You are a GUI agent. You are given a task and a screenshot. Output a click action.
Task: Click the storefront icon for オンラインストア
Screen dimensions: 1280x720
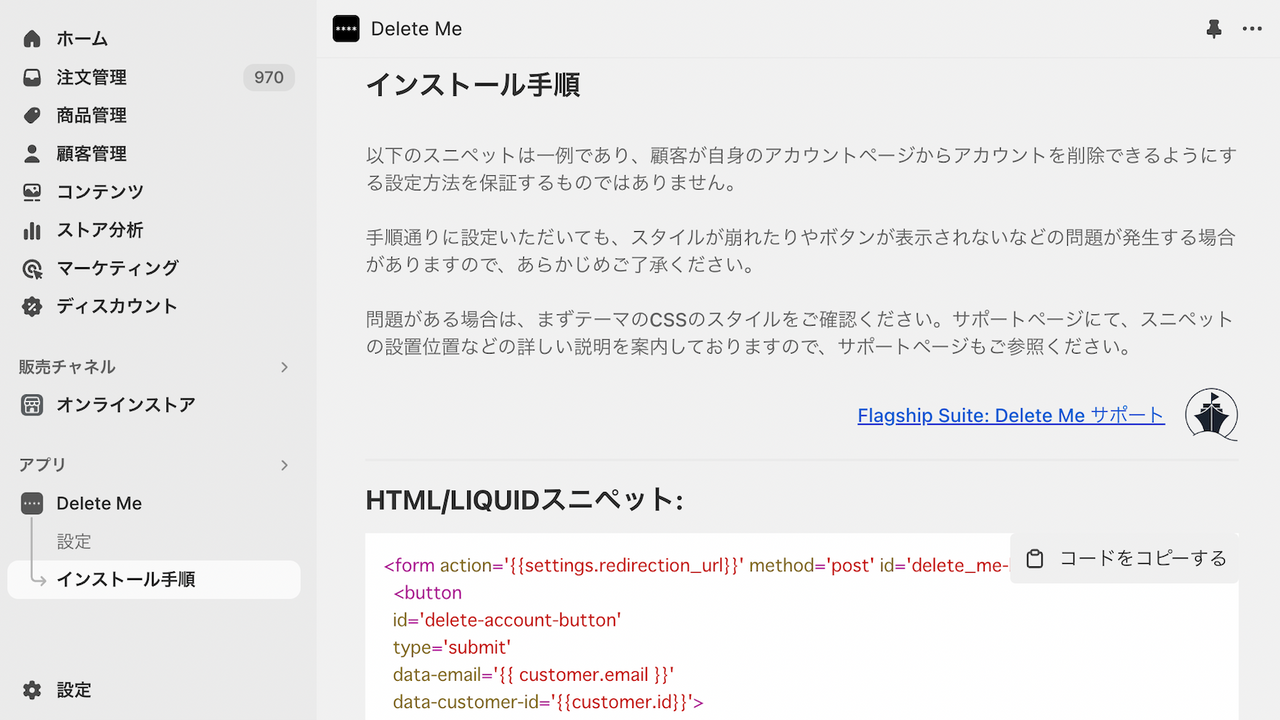point(32,405)
